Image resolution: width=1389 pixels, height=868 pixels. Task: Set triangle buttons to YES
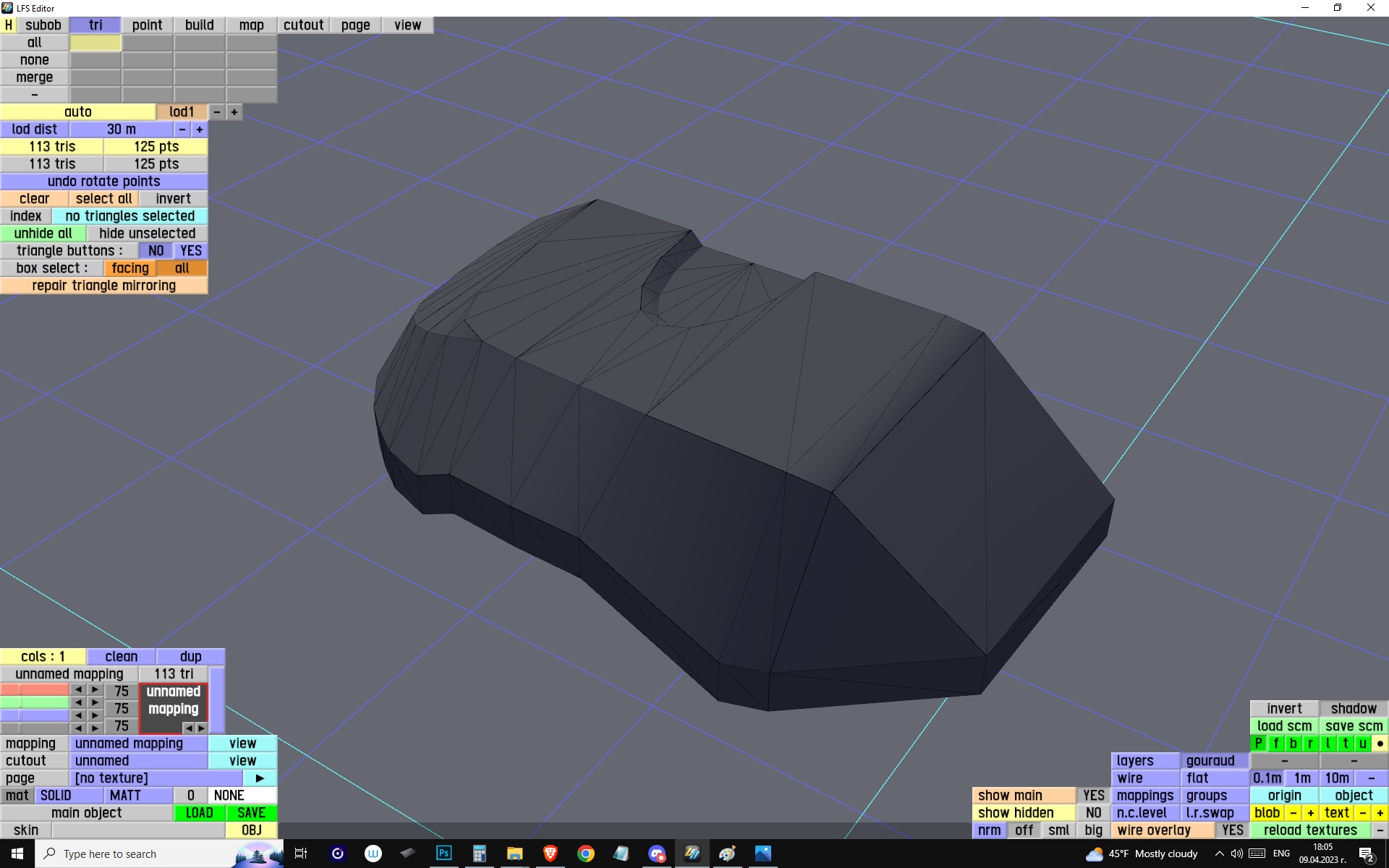(191, 251)
